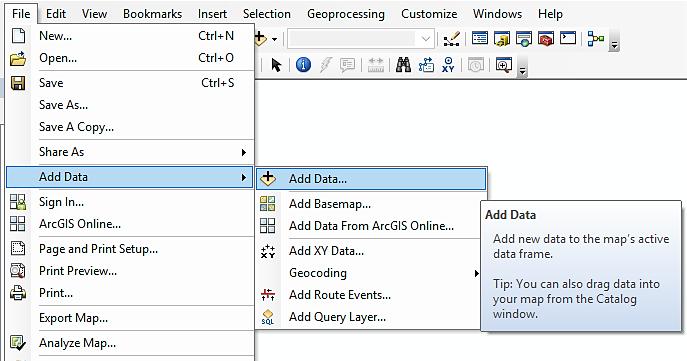The height and width of the screenshot is (361, 687).
Task: Open the Python window icon
Action: [x=568, y=39]
